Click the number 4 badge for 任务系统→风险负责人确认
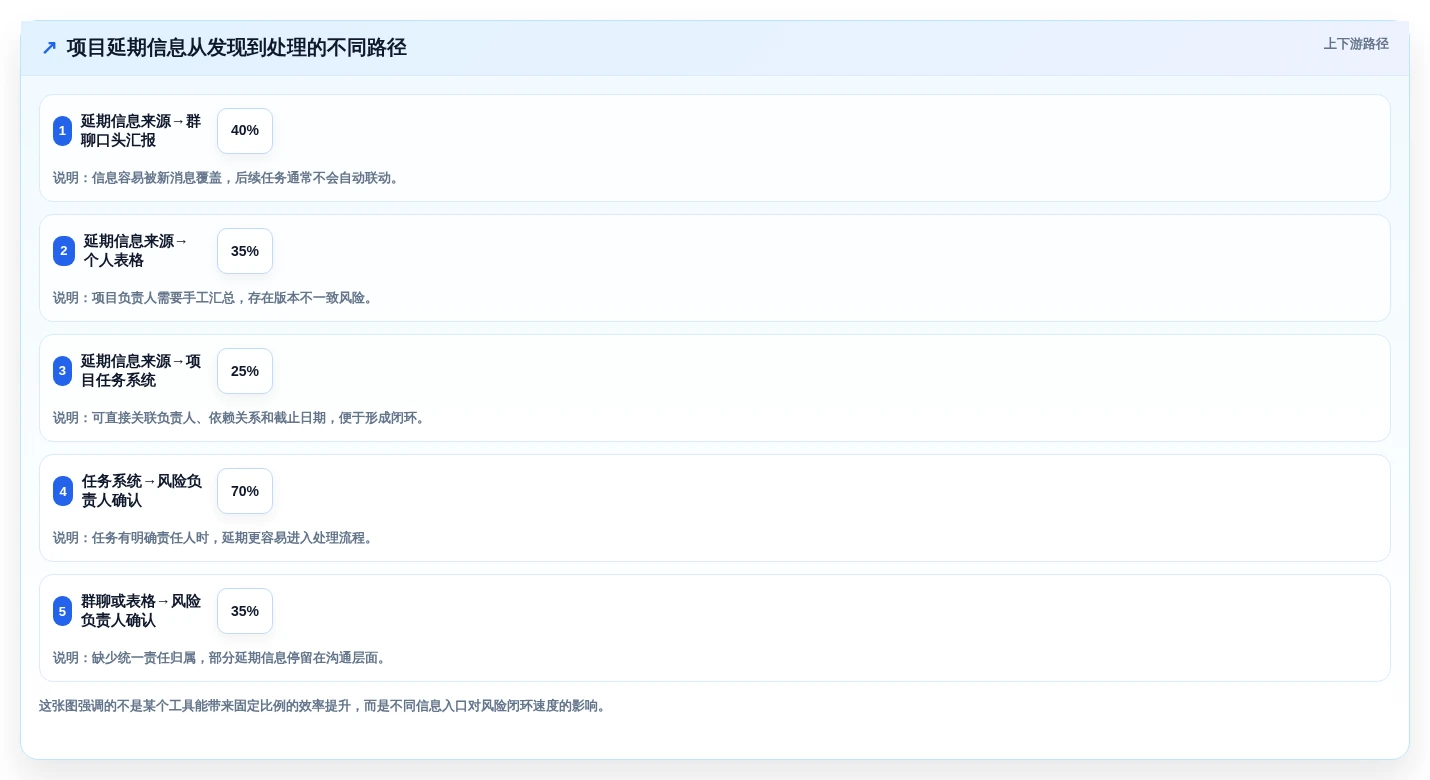Image resolution: width=1430 pixels, height=780 pixels. [x=63, y=491]
